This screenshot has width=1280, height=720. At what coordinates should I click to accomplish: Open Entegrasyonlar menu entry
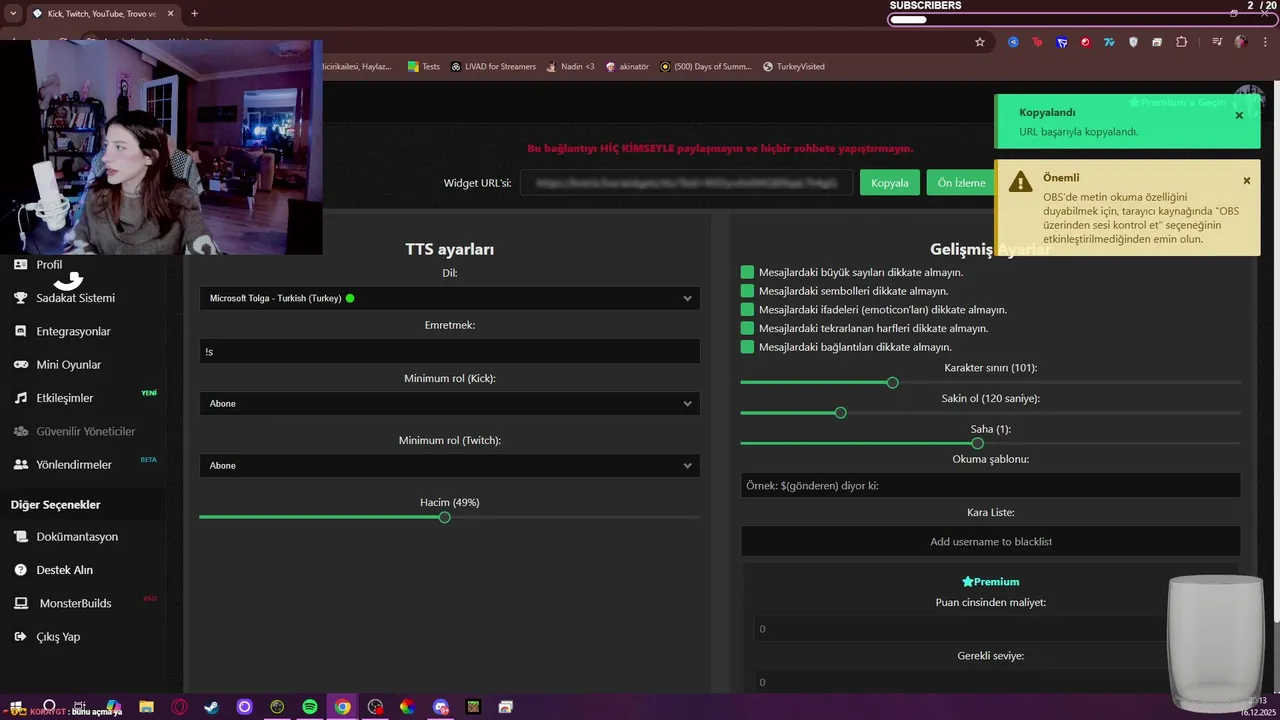coord(73,331)
